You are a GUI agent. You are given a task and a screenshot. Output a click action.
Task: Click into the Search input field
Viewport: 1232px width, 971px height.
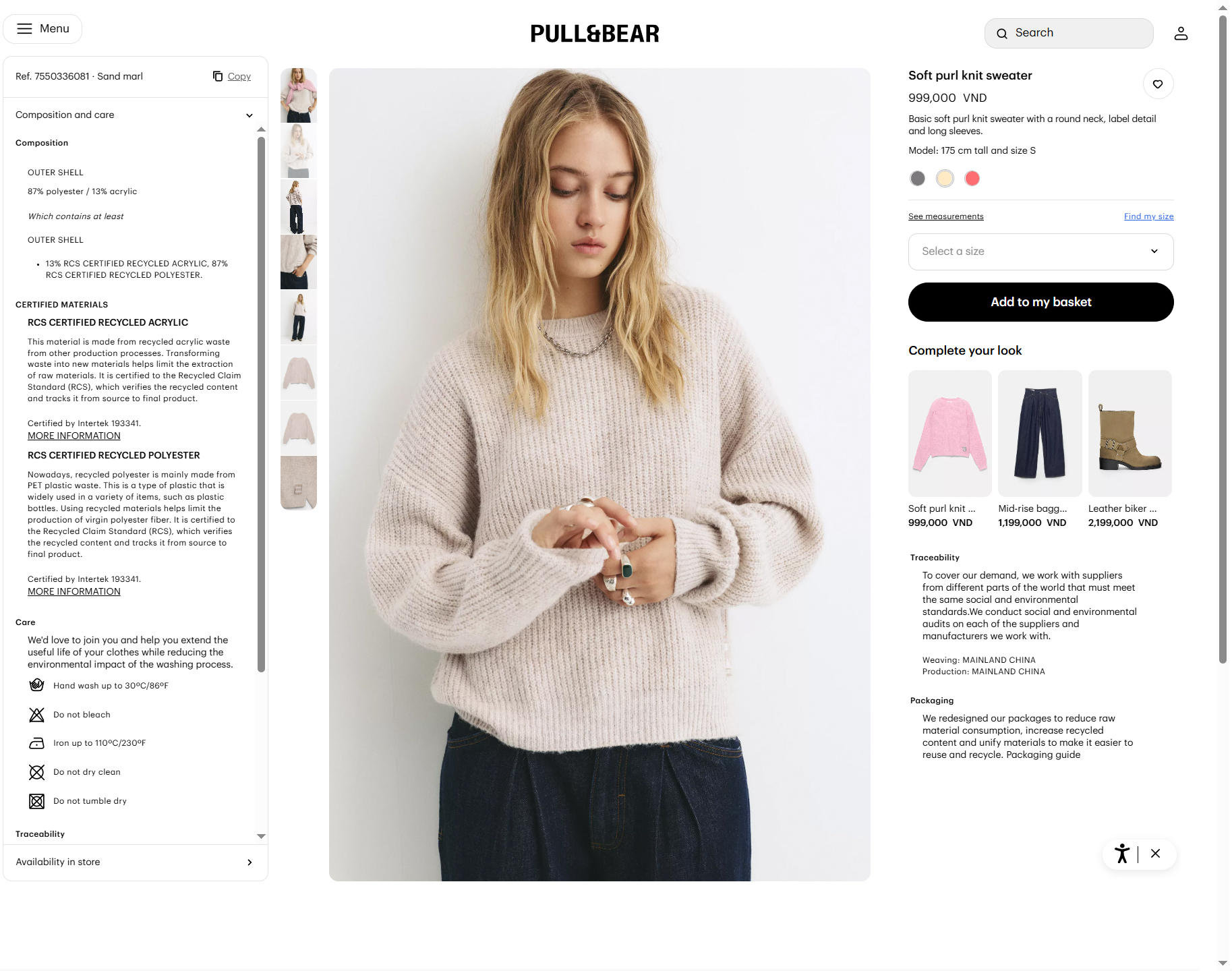pos(1068,33)
